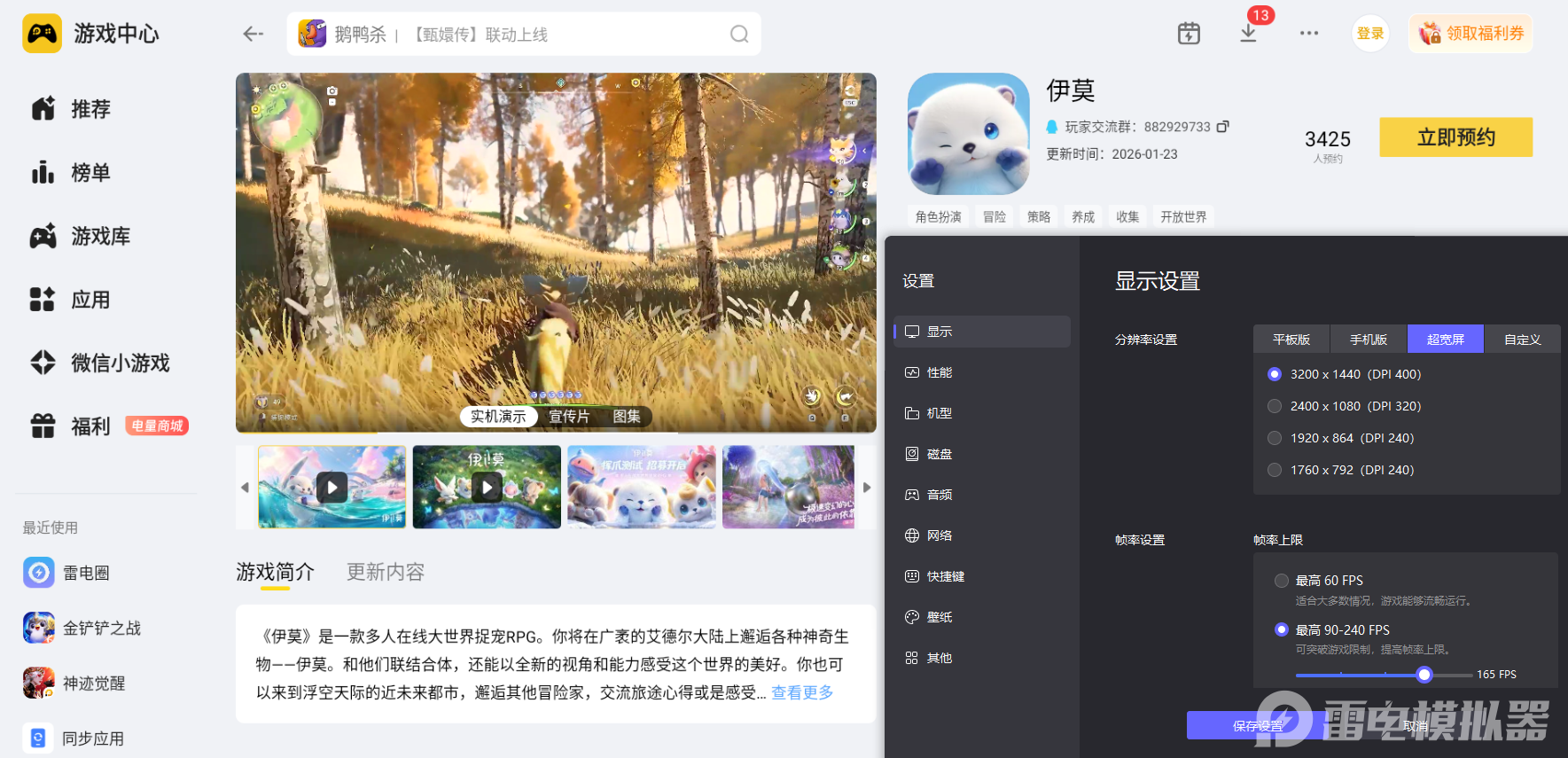Open 网络 network settings
The image size is (1568, 758).
pos(982,535)
